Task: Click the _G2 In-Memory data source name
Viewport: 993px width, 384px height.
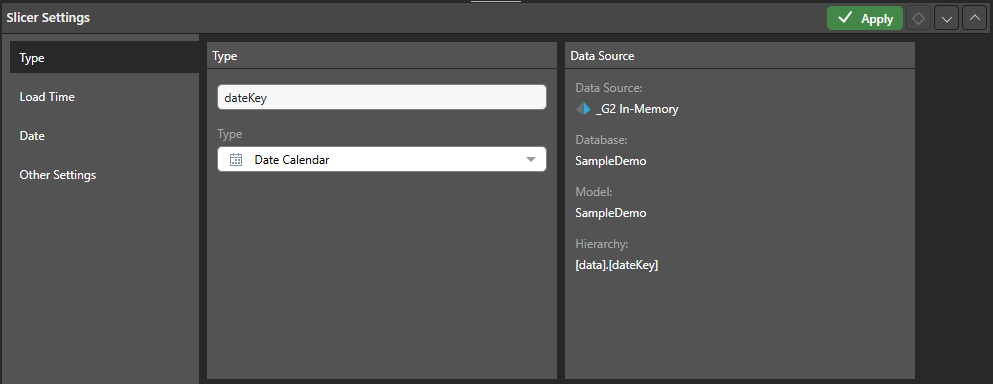Action: pyautogui.click(x=637, y=109)
